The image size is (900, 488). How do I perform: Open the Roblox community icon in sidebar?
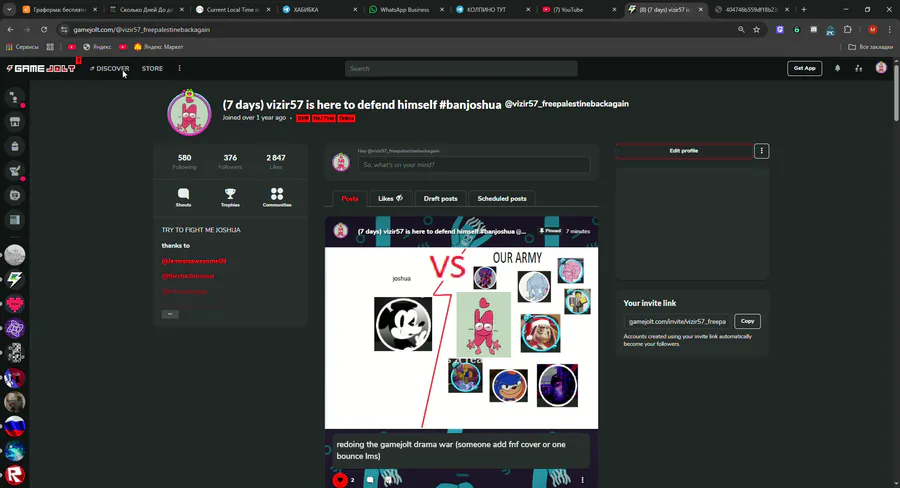pos(15,475)
